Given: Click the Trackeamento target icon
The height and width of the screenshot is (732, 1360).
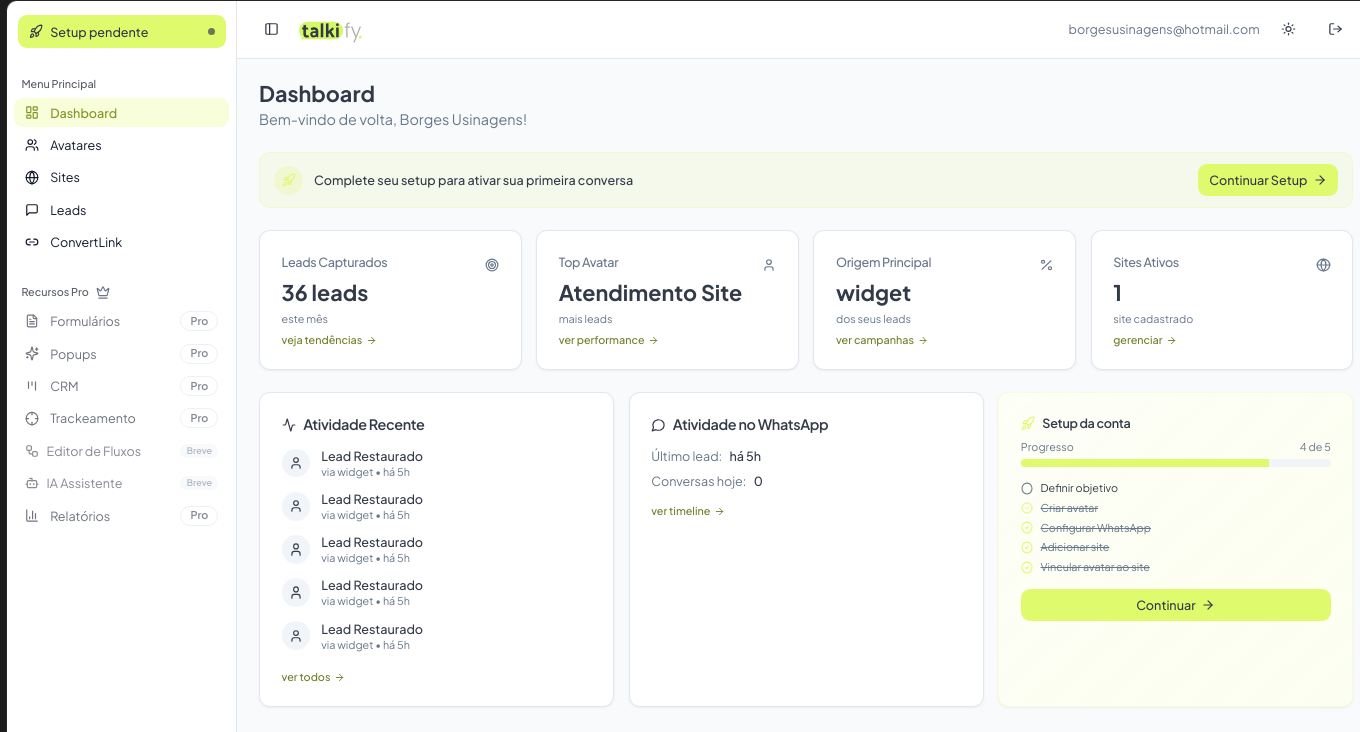Looking at the screenshot, I should pos(32,418).
